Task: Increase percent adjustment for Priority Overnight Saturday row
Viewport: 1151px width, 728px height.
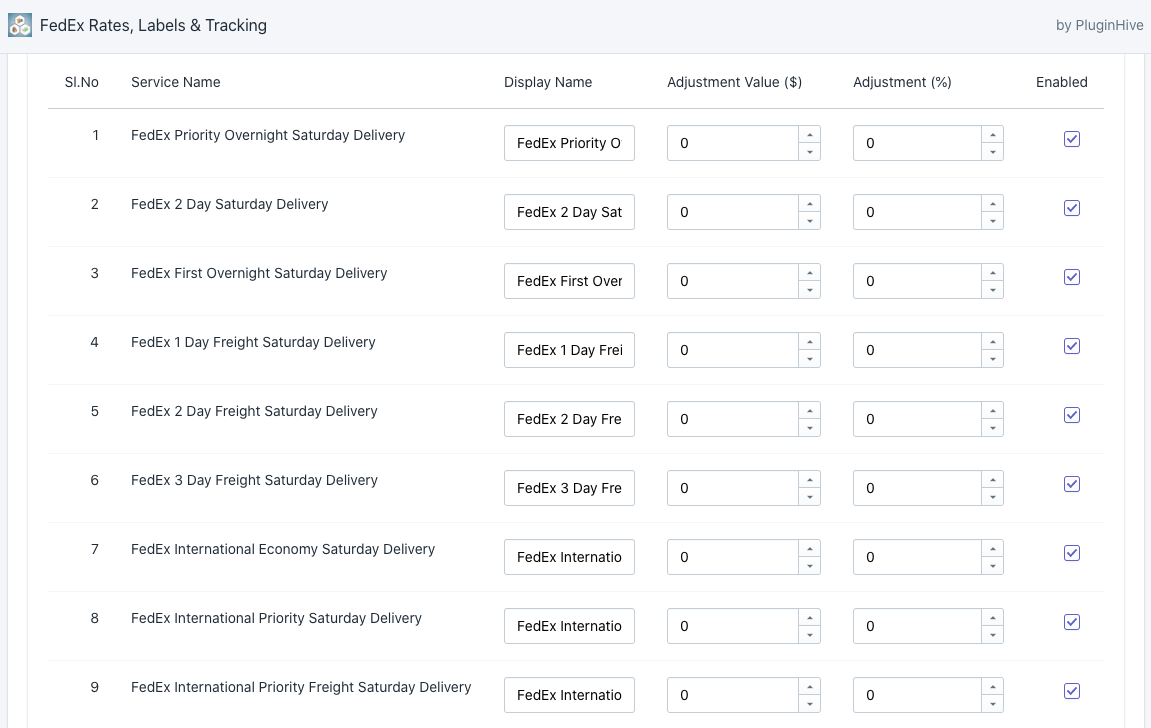Action: pyautogui.click(x=992, y=135)
